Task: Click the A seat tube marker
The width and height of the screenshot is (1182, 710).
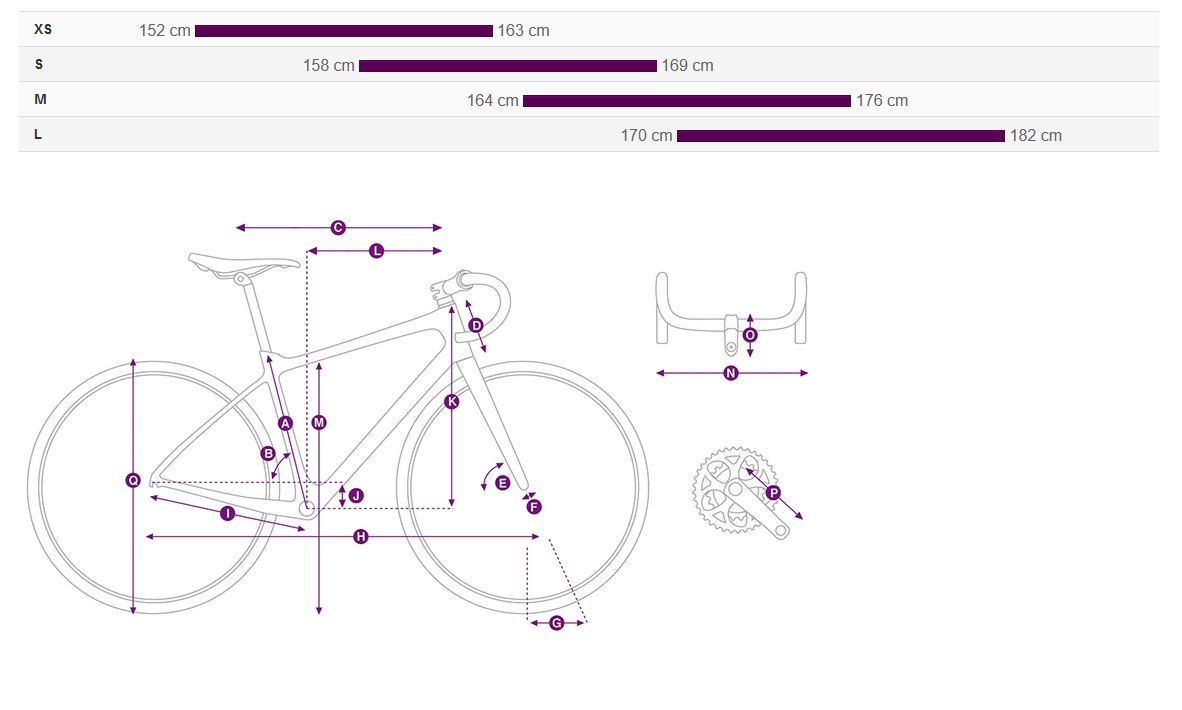Action: pyautogui.click(x=285, y=424)
